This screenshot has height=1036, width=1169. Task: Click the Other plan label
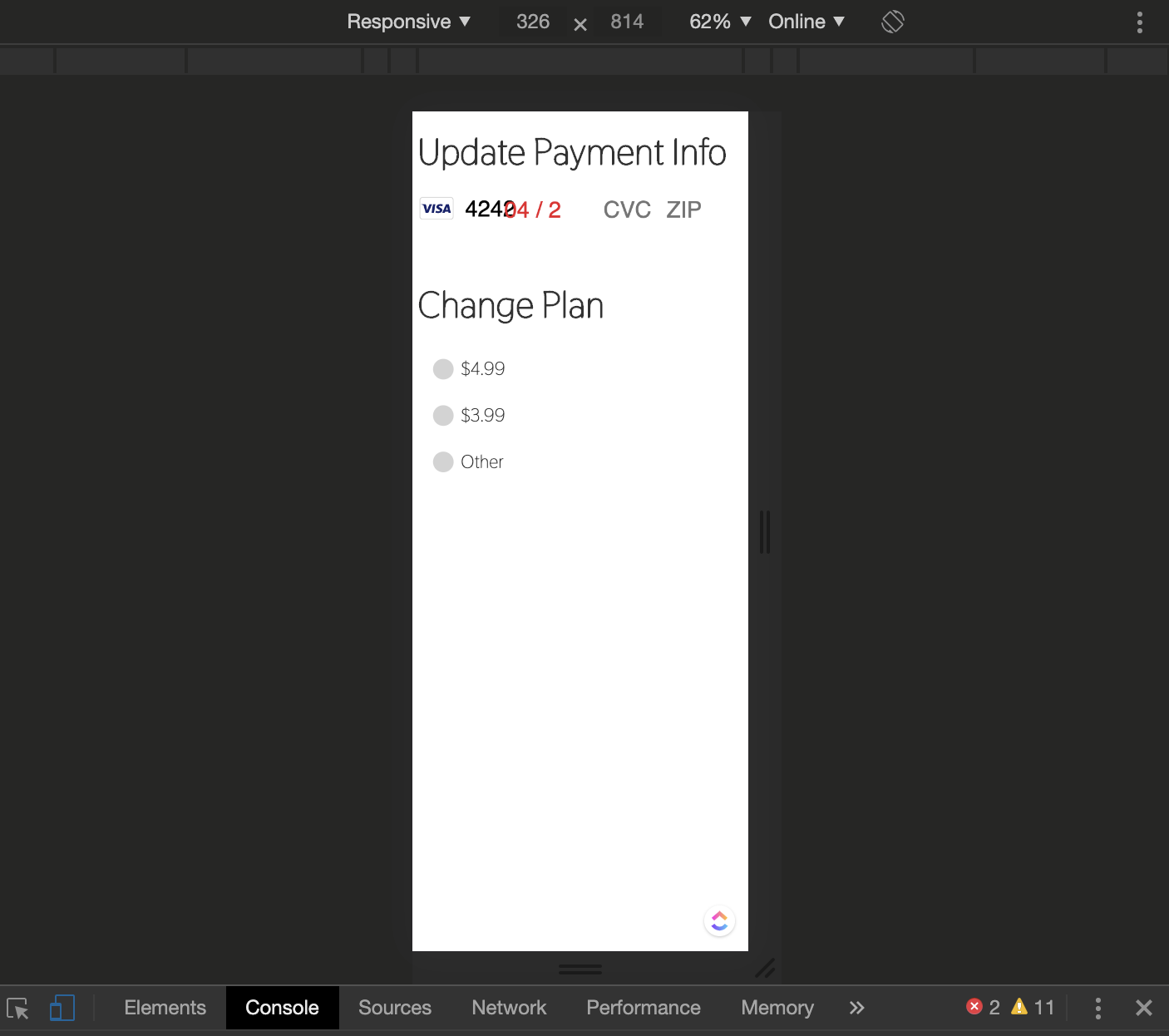[x=482, y=462]
